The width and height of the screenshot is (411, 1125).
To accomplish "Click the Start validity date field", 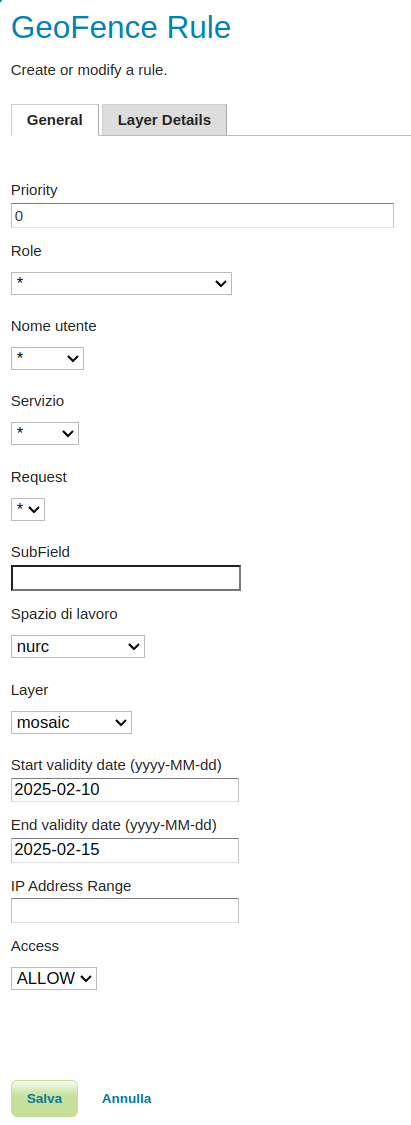I will coord(125,789).
